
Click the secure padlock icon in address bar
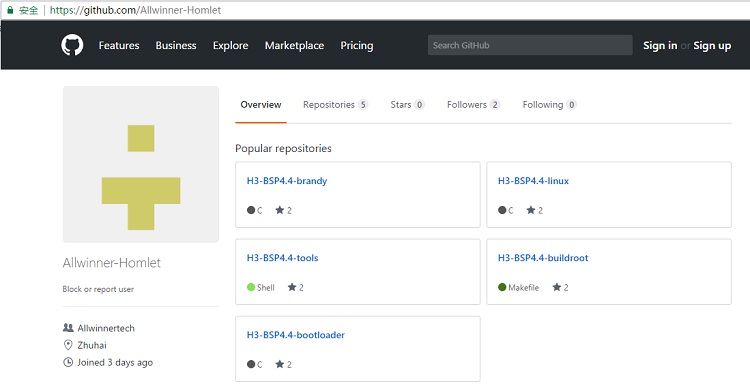[x=10, y=10]
